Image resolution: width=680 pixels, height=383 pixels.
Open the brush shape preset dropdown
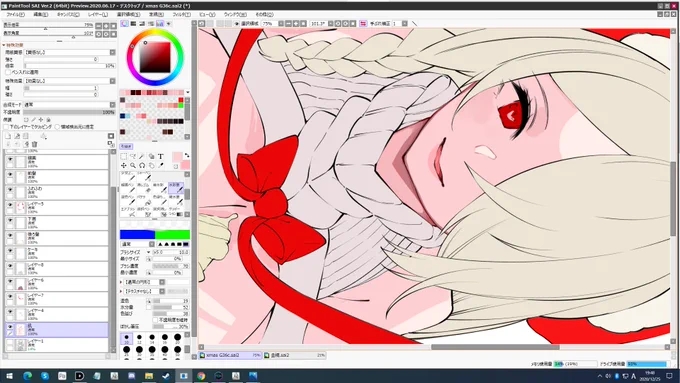162,282
